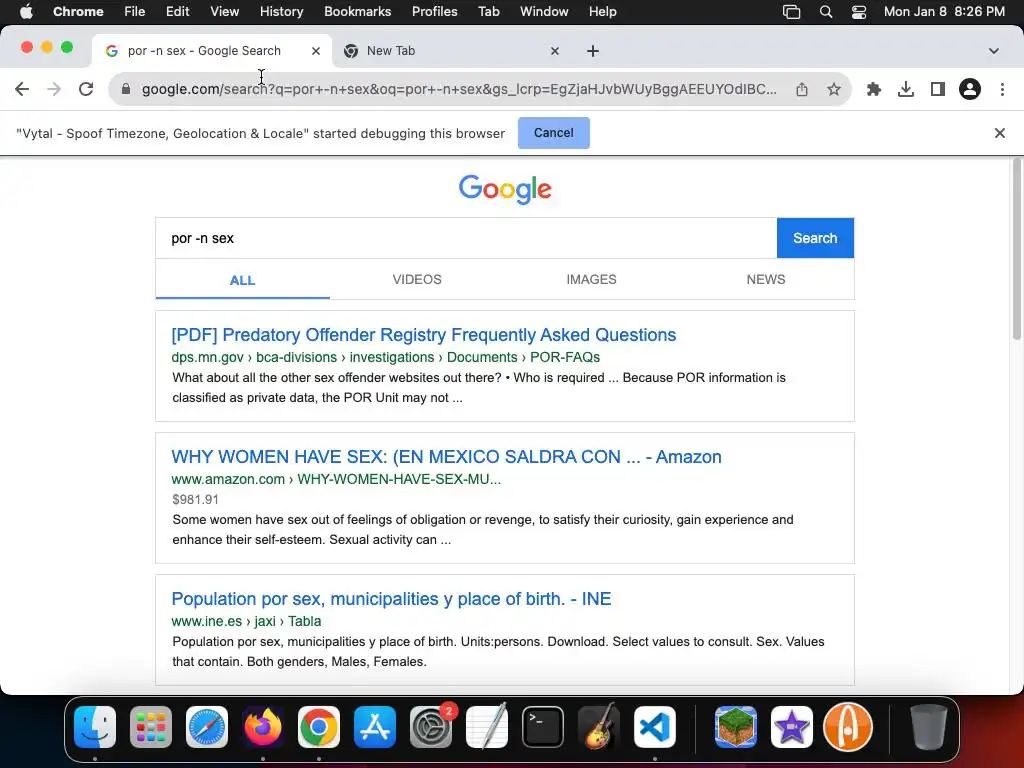Open the File menu
This screenshot has width=1024, height=768.
[135, 12]
